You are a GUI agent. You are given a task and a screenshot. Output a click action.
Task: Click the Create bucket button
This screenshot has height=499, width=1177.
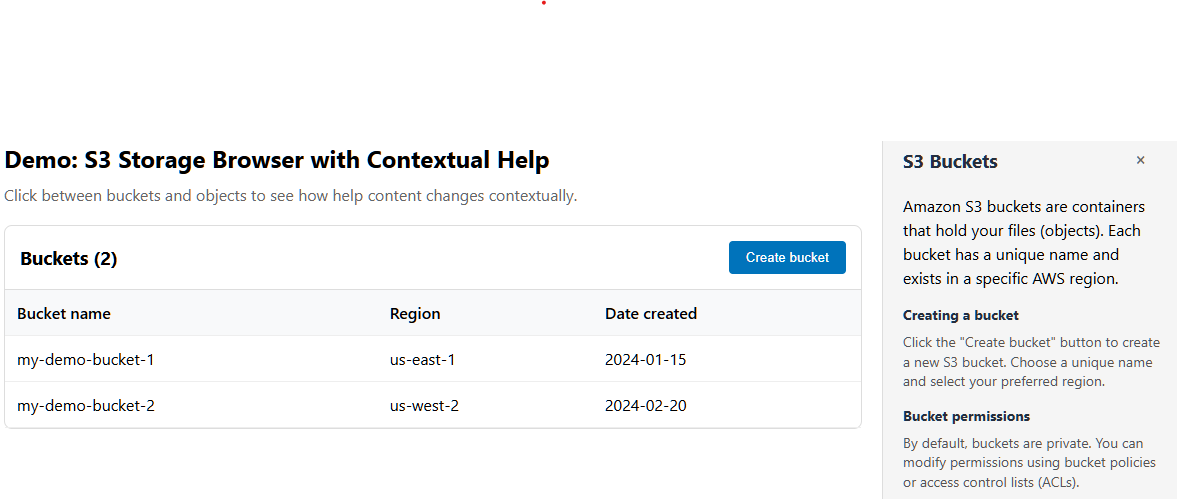787,257
